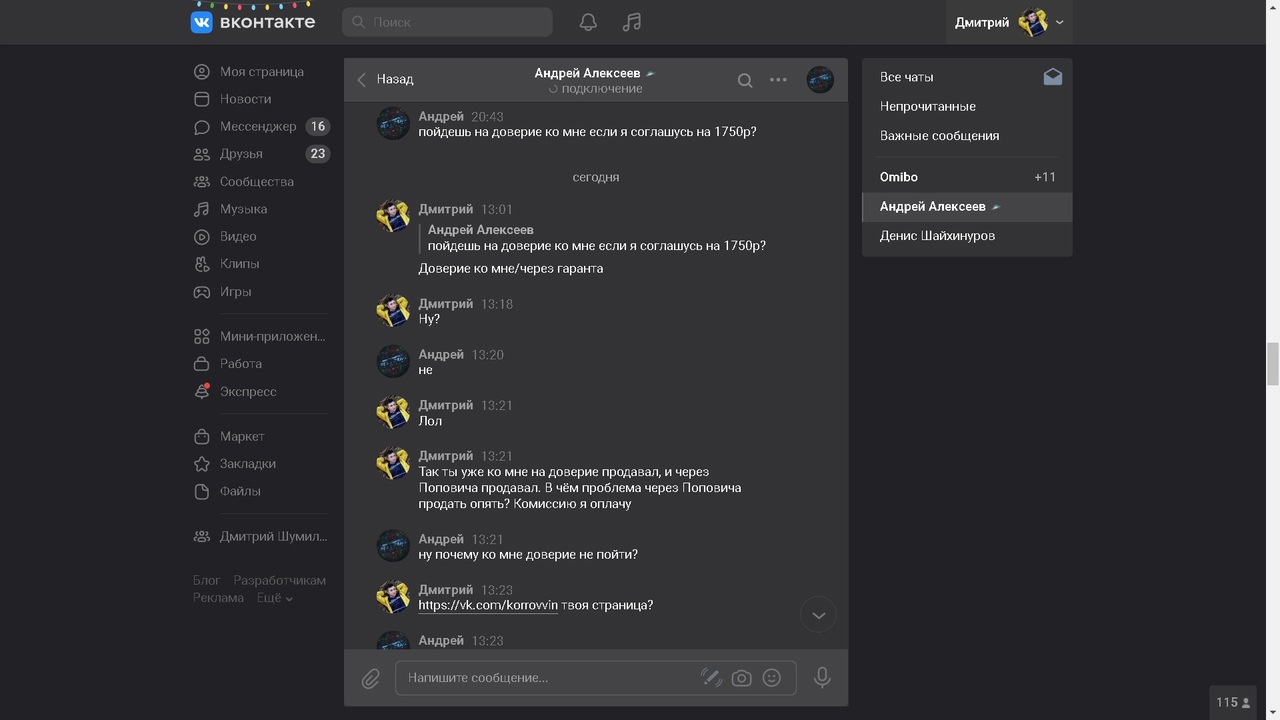Click the search icon in chat header
The width and height of the screenshot is (1280, 720).
[x=745, y=80]
